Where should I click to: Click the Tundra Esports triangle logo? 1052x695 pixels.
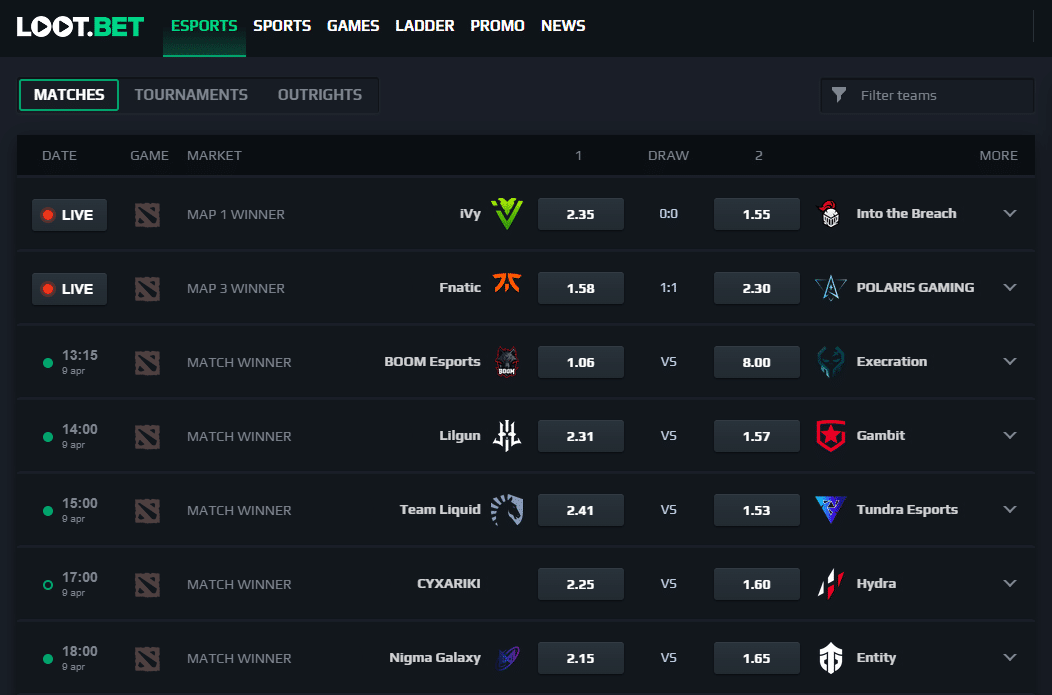pyautogui.click(x=831, y=510)
